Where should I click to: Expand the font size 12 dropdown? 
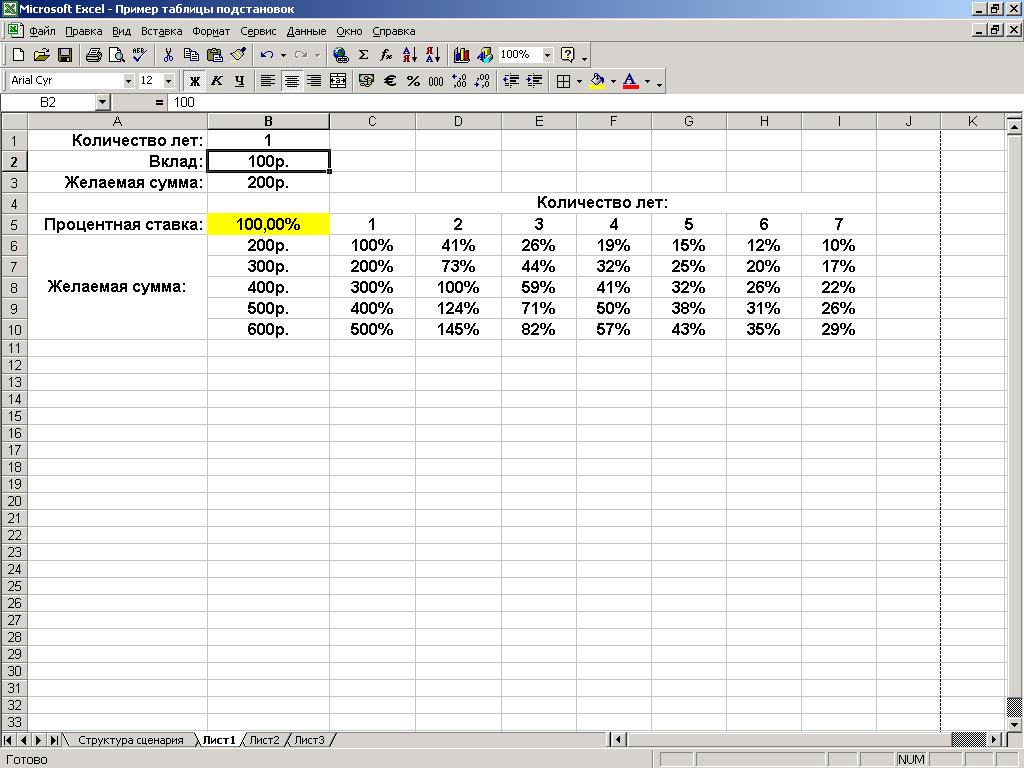168,81
